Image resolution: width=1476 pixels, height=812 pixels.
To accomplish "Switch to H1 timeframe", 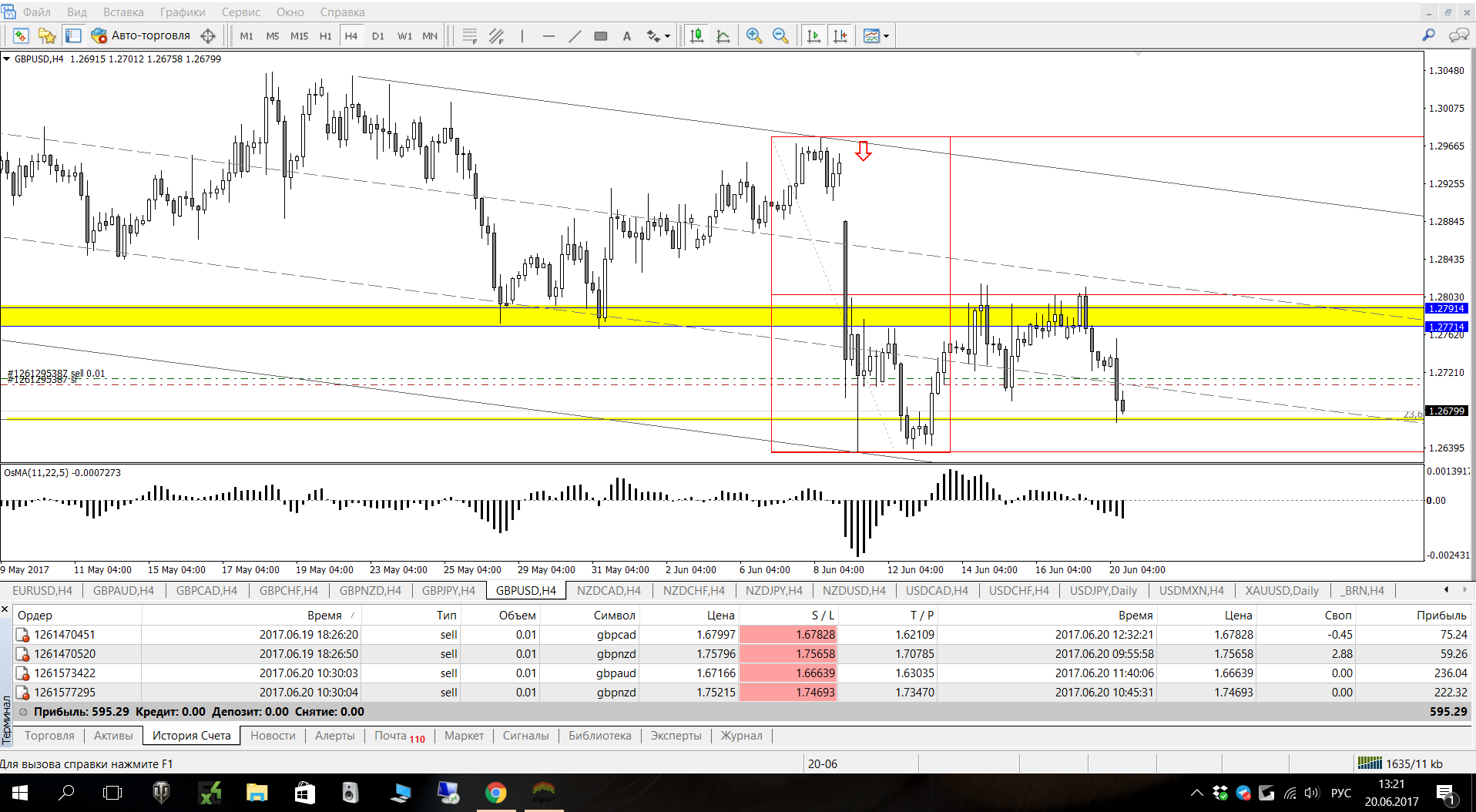I will coord(326,36).
